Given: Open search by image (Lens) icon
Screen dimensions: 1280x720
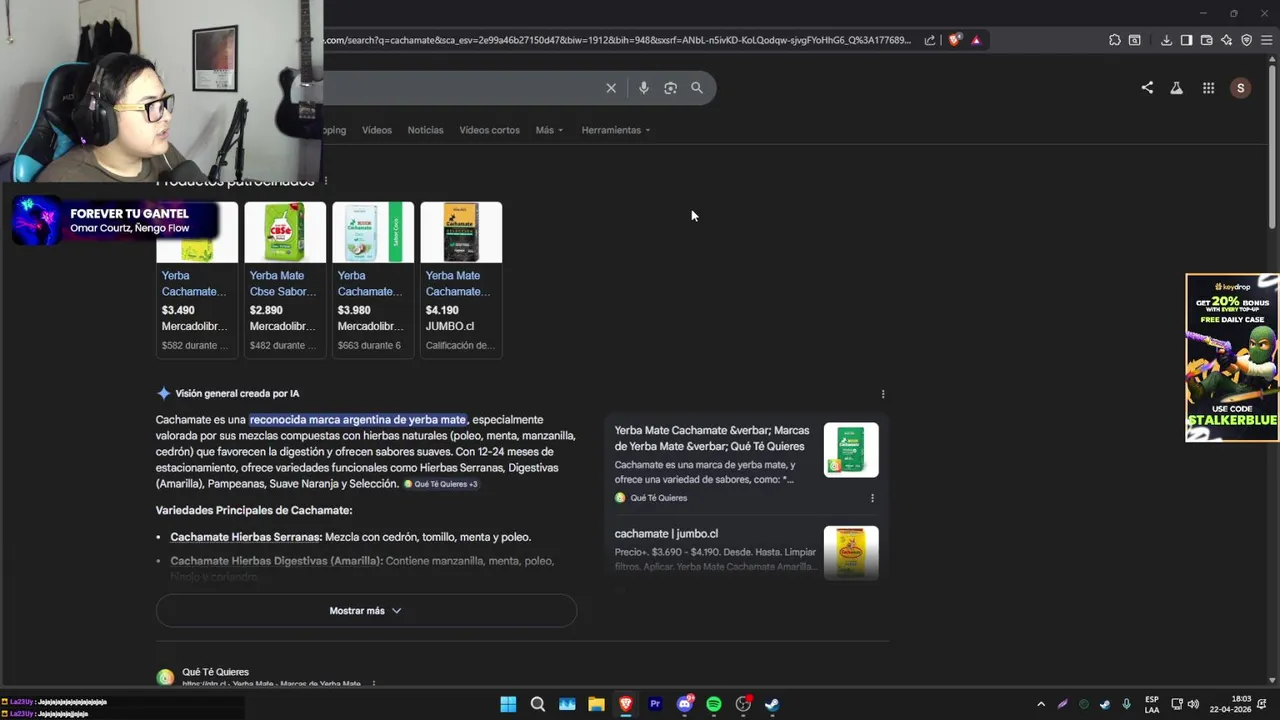Looking at the screenshot, I should point(670,88).
